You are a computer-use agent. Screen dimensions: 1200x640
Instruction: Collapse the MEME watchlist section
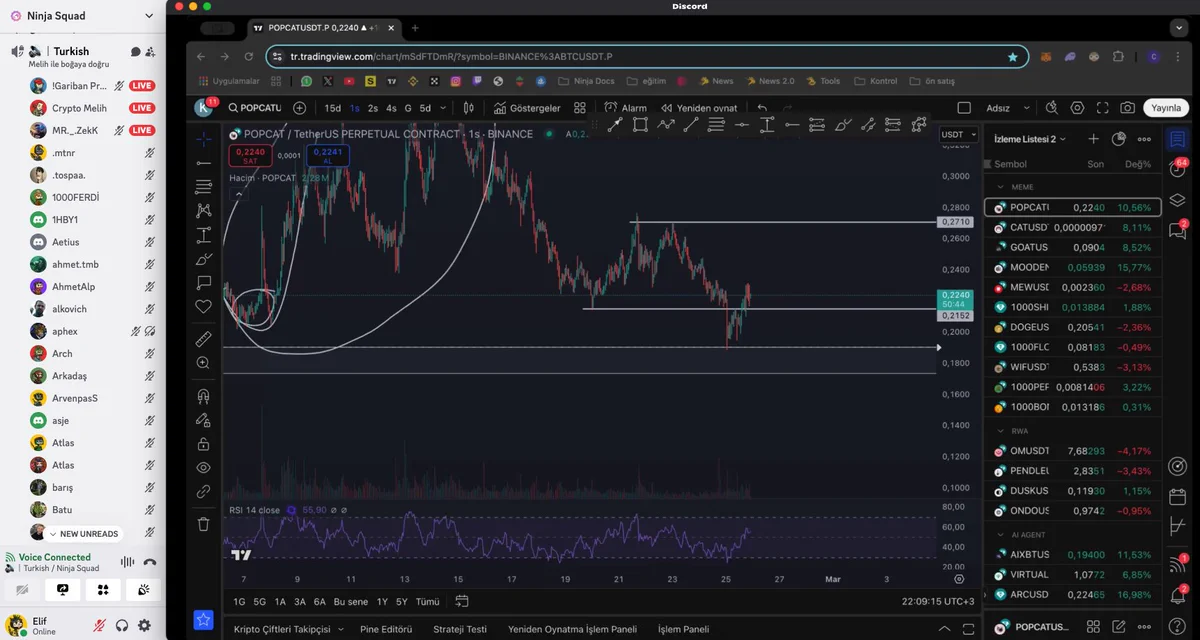coord(1000,187)
